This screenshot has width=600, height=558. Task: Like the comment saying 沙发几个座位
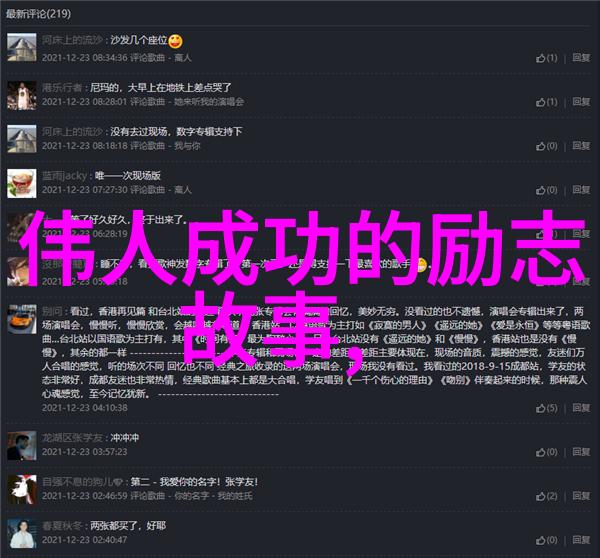[x=546, y=58]
